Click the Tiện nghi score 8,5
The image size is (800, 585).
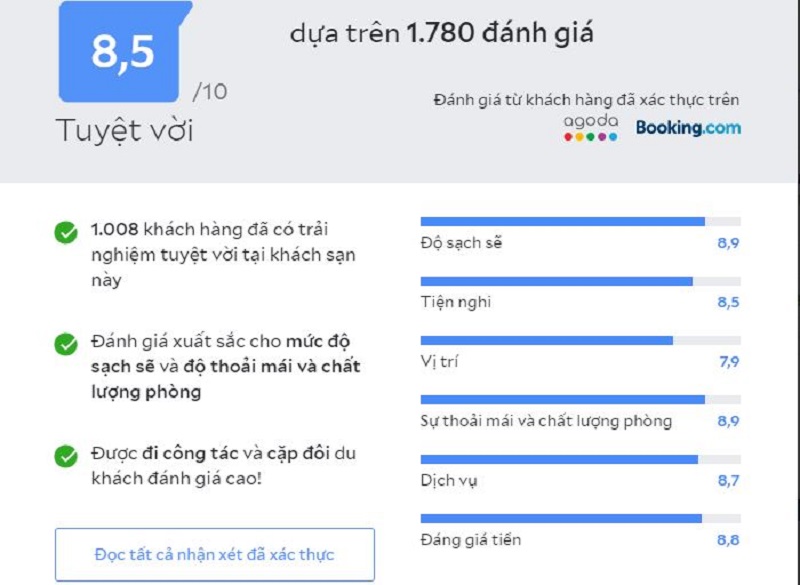[728, 302]
